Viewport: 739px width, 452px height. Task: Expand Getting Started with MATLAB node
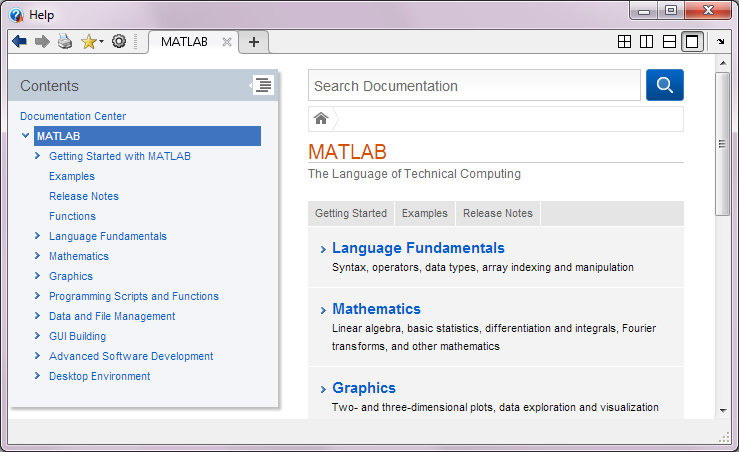point(37,156)
